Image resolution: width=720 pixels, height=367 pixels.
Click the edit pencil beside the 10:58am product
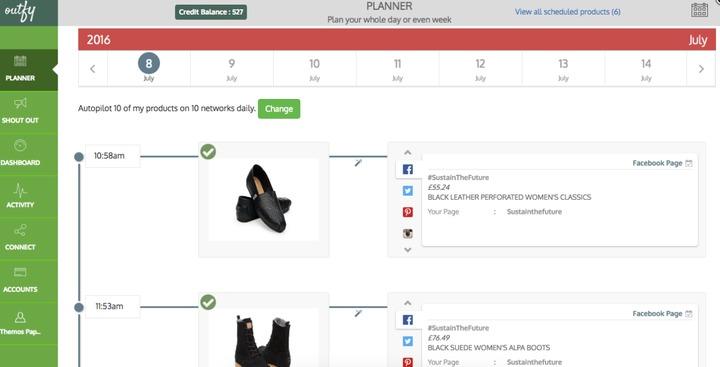point(358,163)
